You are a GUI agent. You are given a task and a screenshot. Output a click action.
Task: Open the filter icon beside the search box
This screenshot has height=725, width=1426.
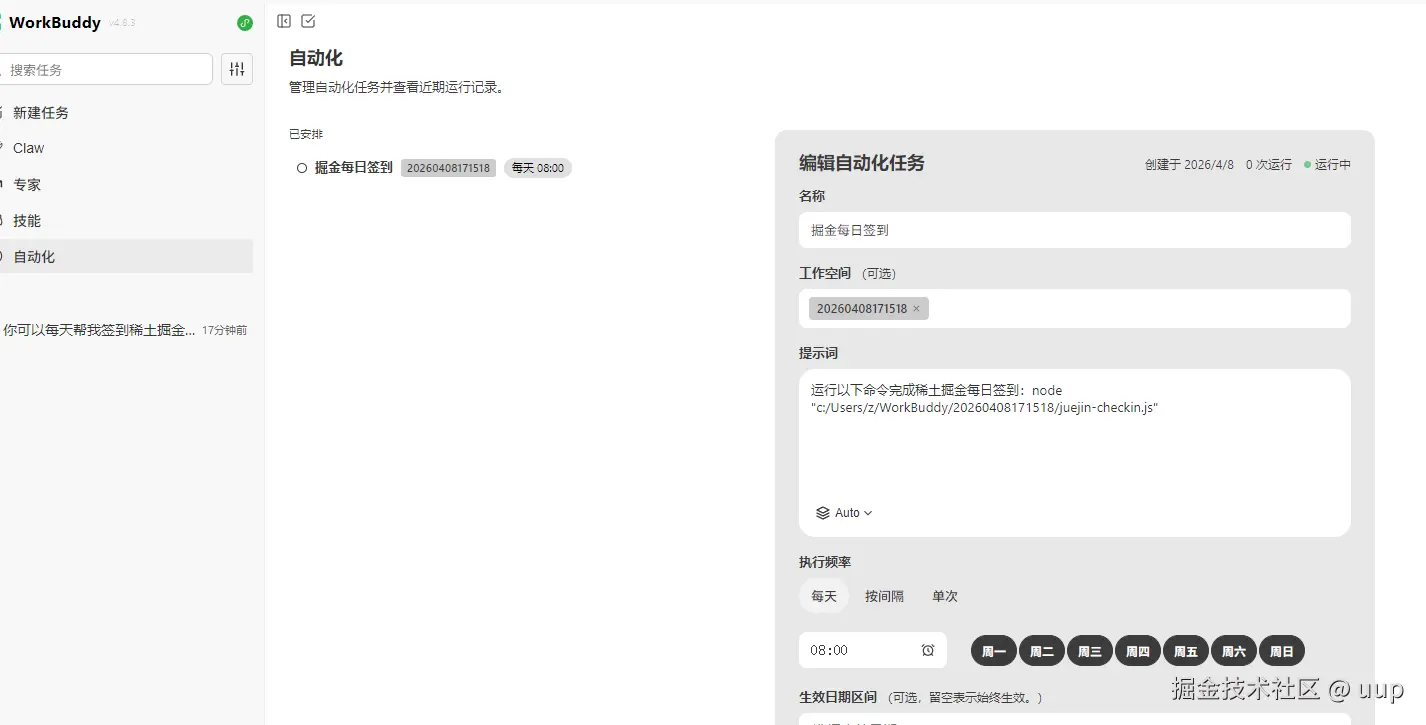tap(236, 68)
